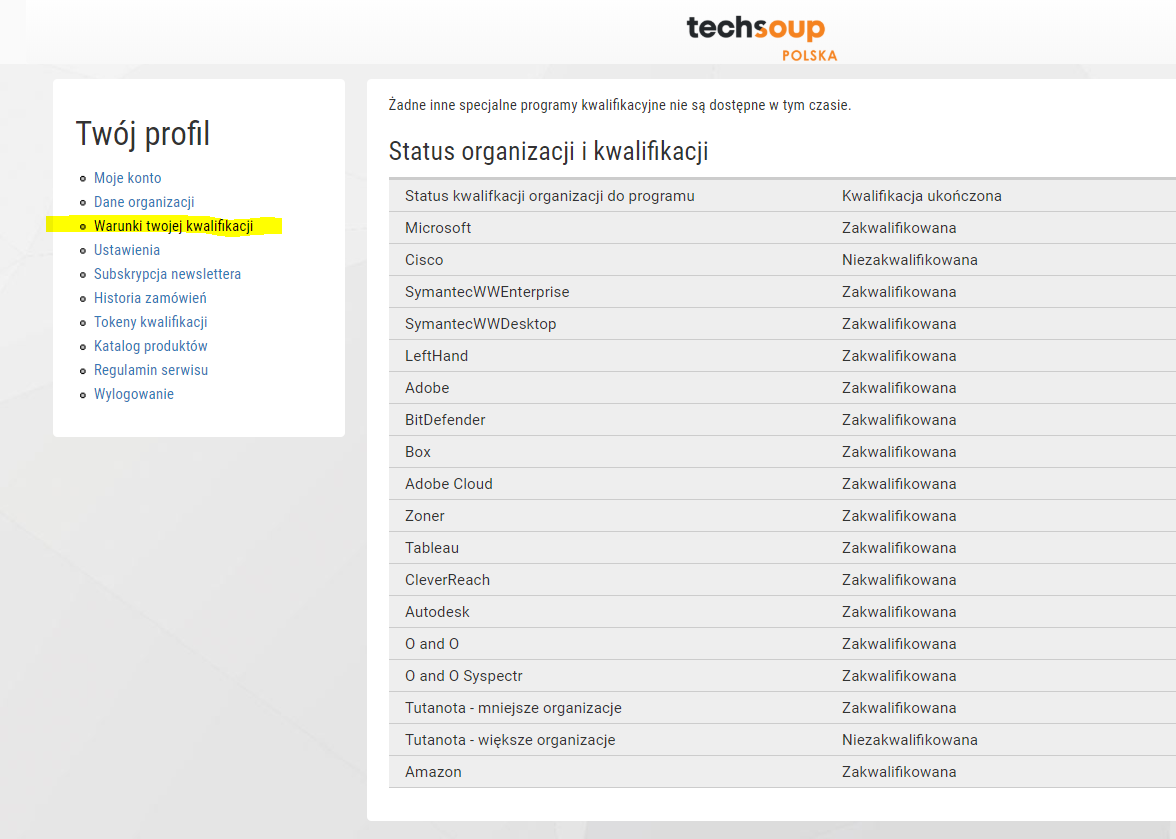Open Ustawienia in the profile menu
Image resolution: width=1176 pixels, height=839 pixels.
[127, 250]
